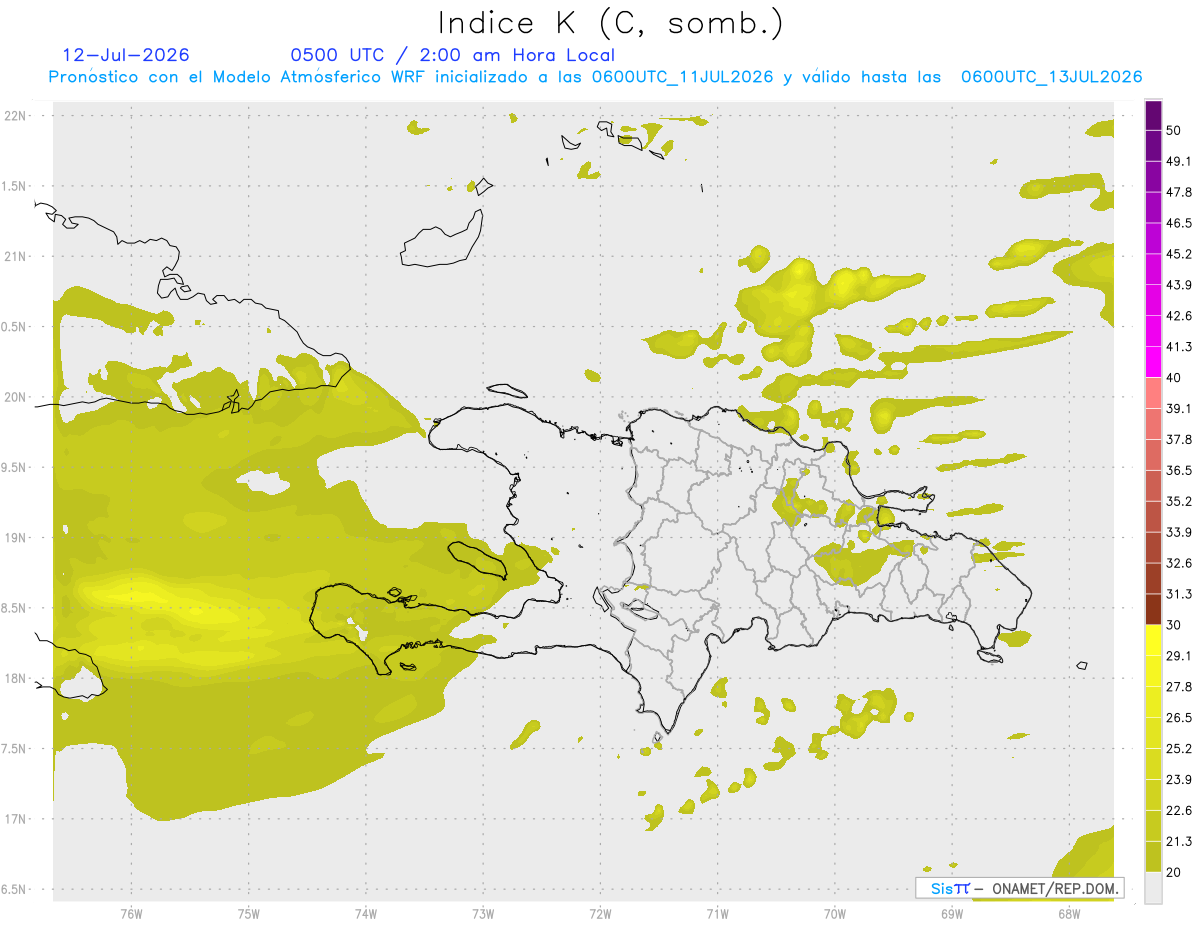Viewport: 1200px width, 927px height.
Task: Click the colorbar segment between 20 and 21.3
Action: pos(1154,856)
